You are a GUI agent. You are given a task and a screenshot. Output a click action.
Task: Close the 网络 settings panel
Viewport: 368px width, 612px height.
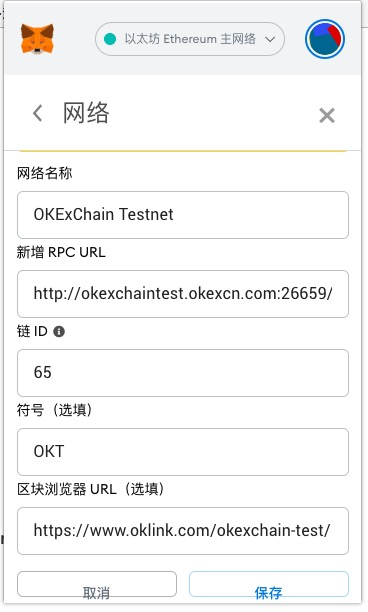point(327,116)
